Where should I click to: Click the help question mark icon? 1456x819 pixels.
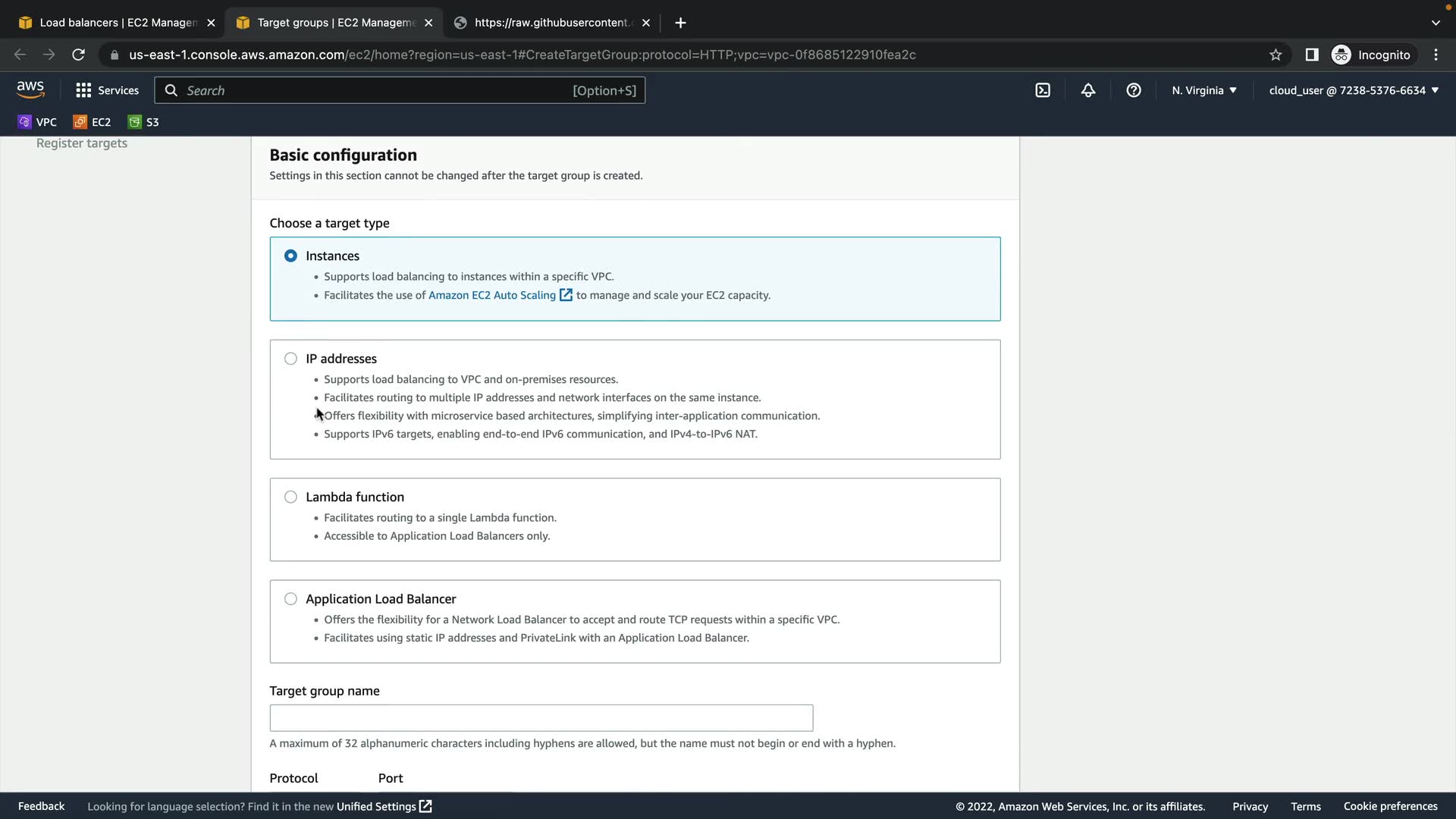click(x=1134, y=90)
